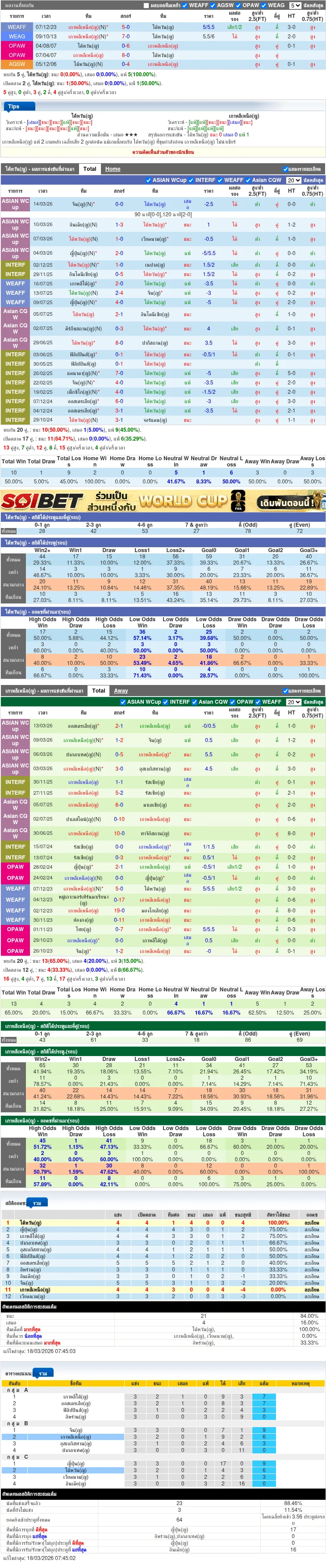Screen dimensions: 326x1568
Task: Open ไต้หวัน(ญ) in group C standings
Action: click(x=75, y=1470)
